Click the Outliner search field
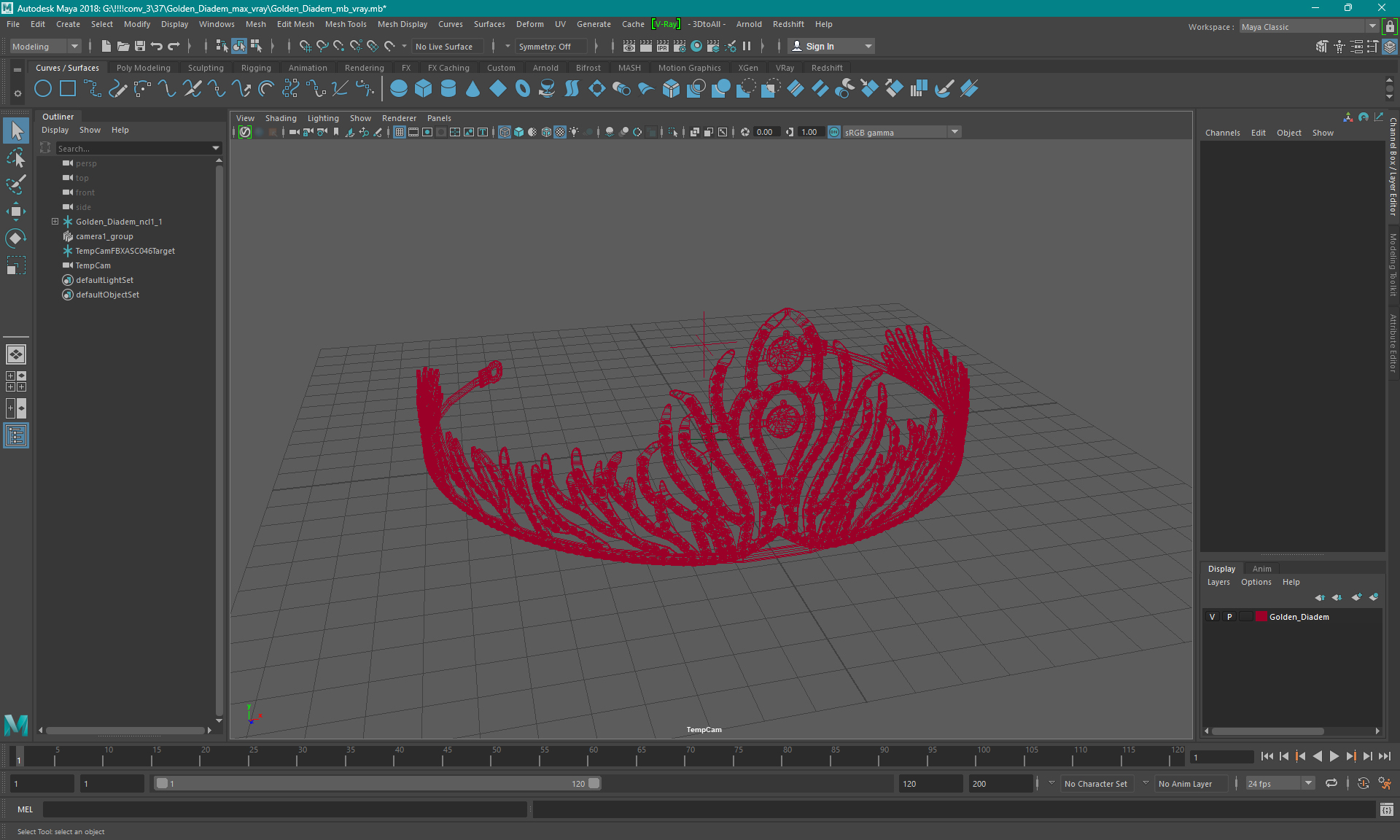This screenshot has width=1400, height=840. pyautogui.click(x=133, y=148)
